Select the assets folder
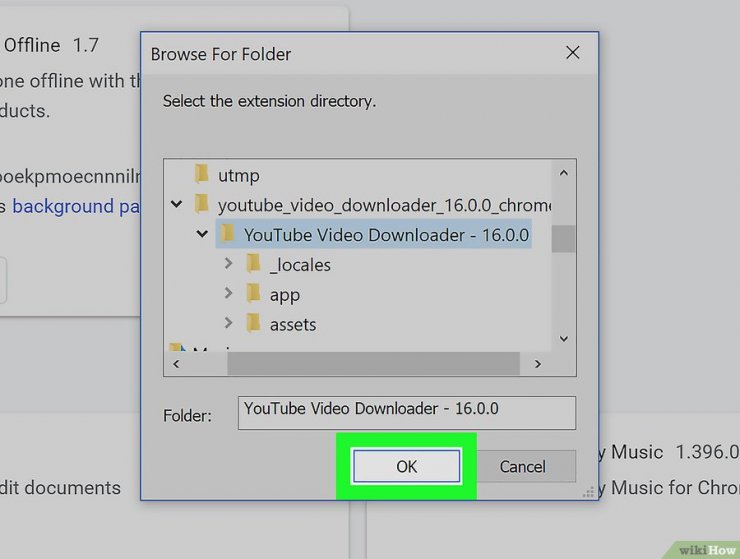This screenshot has height=559, width=740. 293,325
